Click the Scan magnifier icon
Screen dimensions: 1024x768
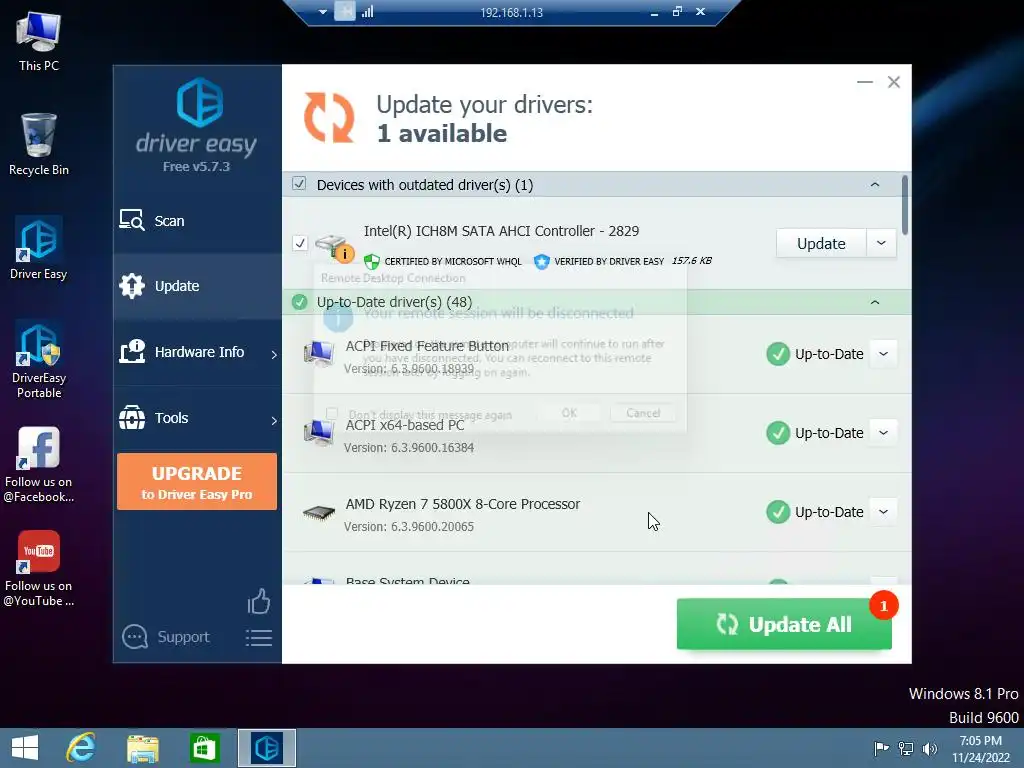pos(131,220)
